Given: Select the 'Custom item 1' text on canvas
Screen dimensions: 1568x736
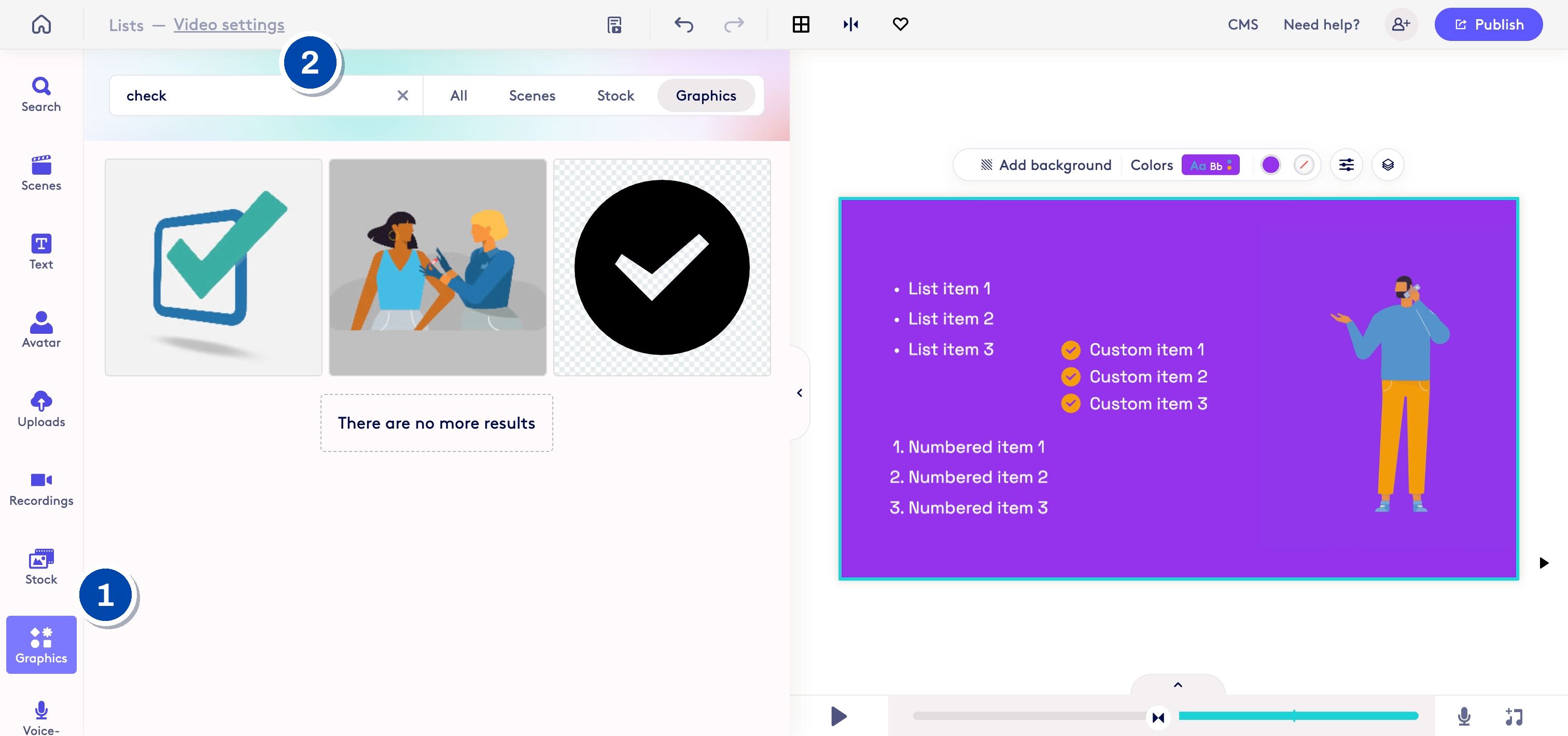Looking at the screenshot, I should point(1147,350).
